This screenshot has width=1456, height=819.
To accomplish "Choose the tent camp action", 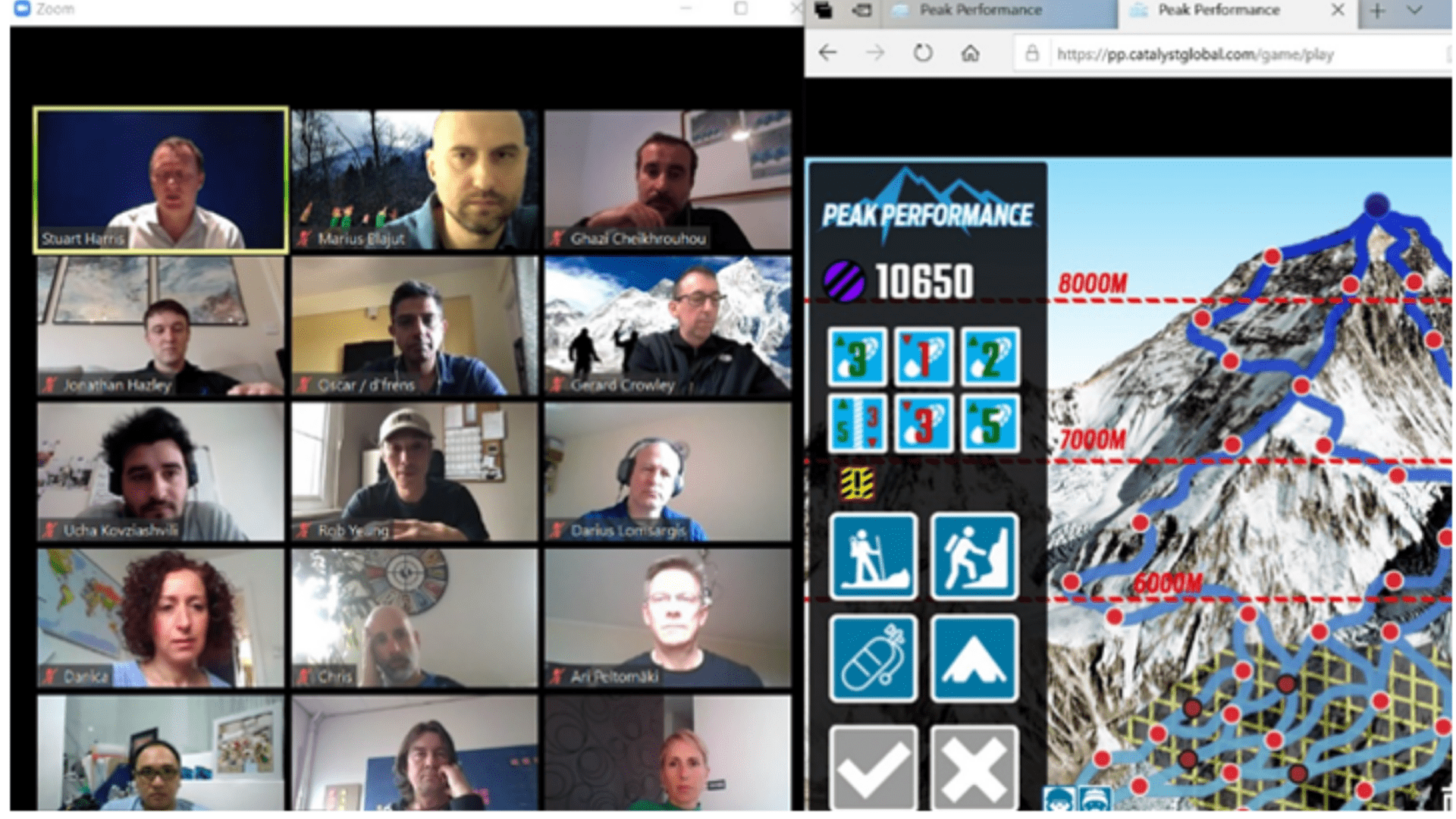I will [974, 658].
